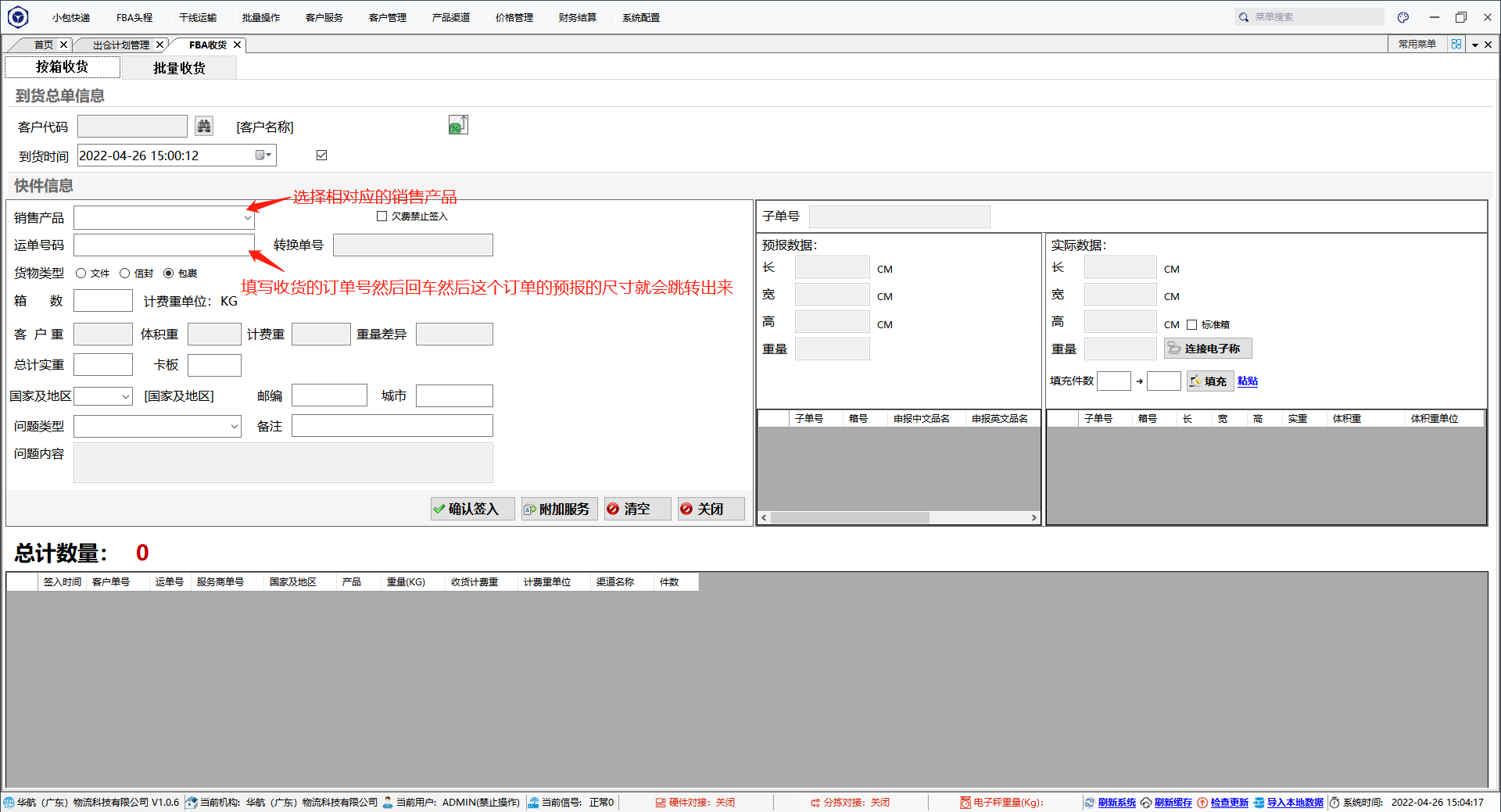Select the 包裹 cargo type radio
Viewport: 1501px width, 812px height.
[168, 274]
